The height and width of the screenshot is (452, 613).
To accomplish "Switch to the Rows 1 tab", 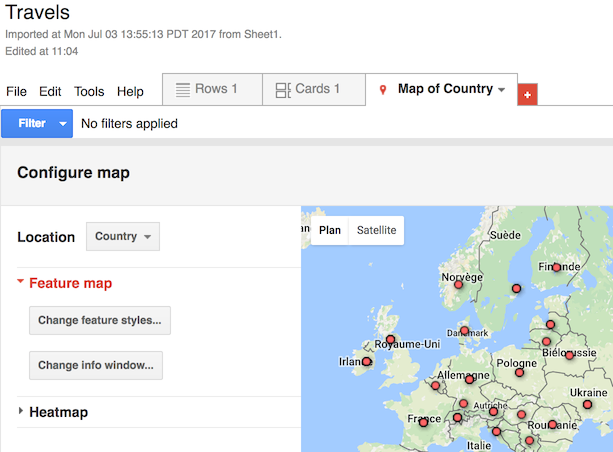I will click(207, 89).
